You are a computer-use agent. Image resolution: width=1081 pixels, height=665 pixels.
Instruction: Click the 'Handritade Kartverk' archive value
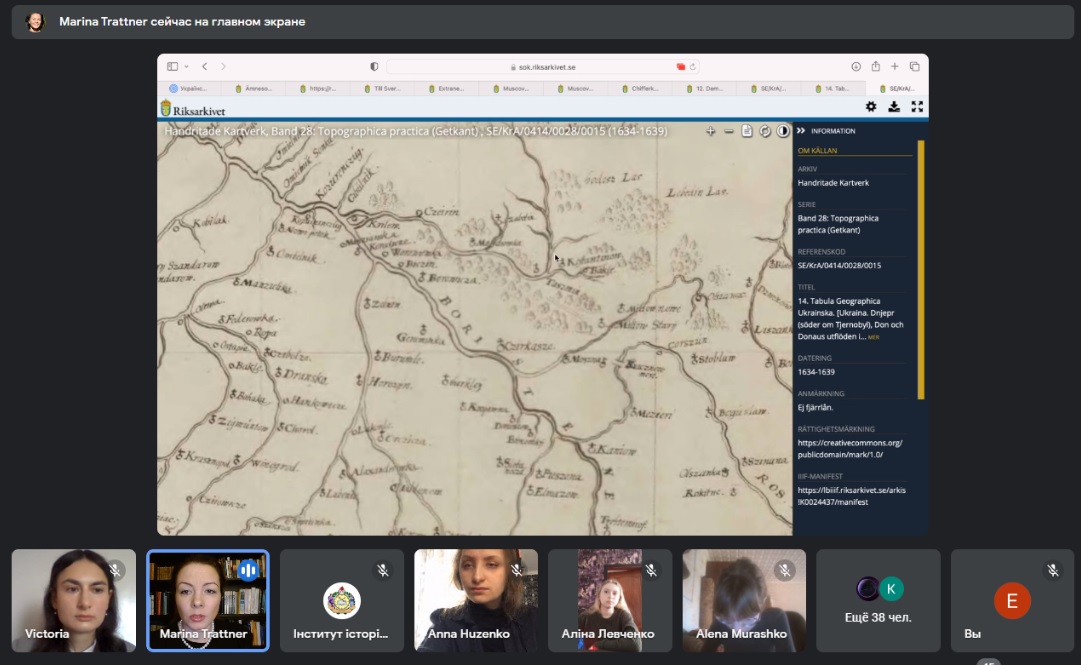833,183
